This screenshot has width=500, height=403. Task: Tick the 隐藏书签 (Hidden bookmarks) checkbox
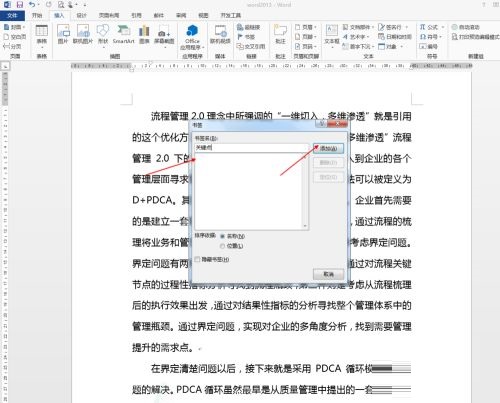click(198, 259)
